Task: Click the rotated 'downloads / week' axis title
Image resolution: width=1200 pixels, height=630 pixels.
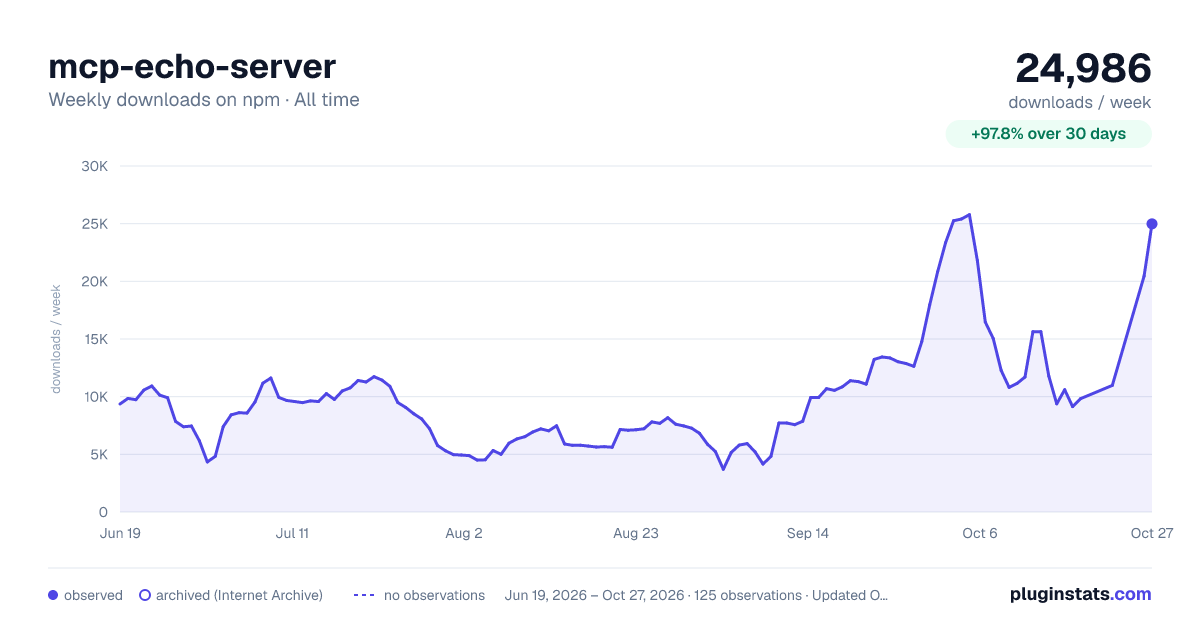Action: tap(57, 339)
